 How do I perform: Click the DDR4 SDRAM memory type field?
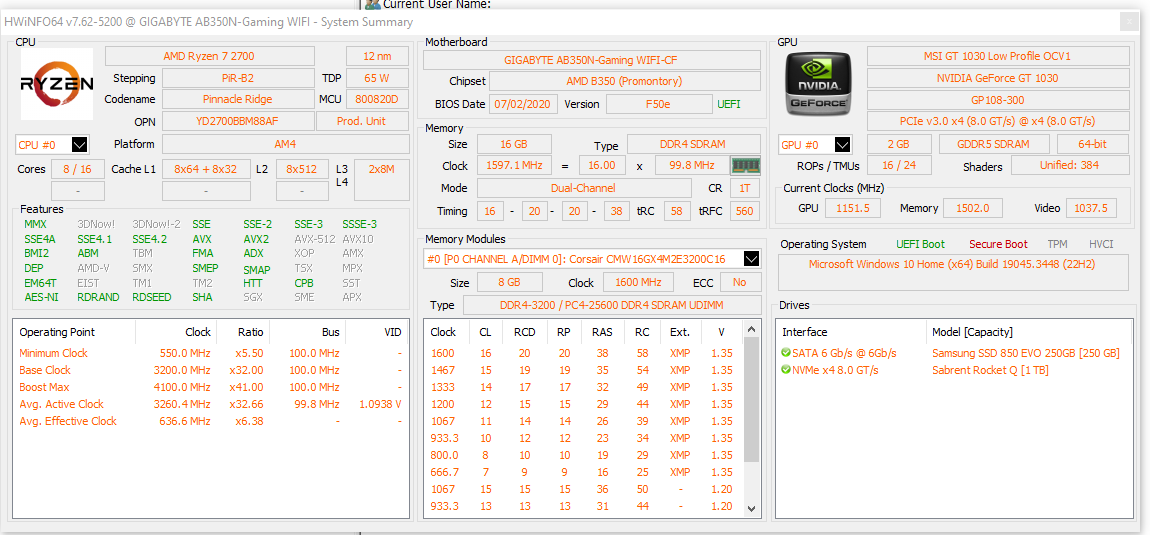(693, 145)
